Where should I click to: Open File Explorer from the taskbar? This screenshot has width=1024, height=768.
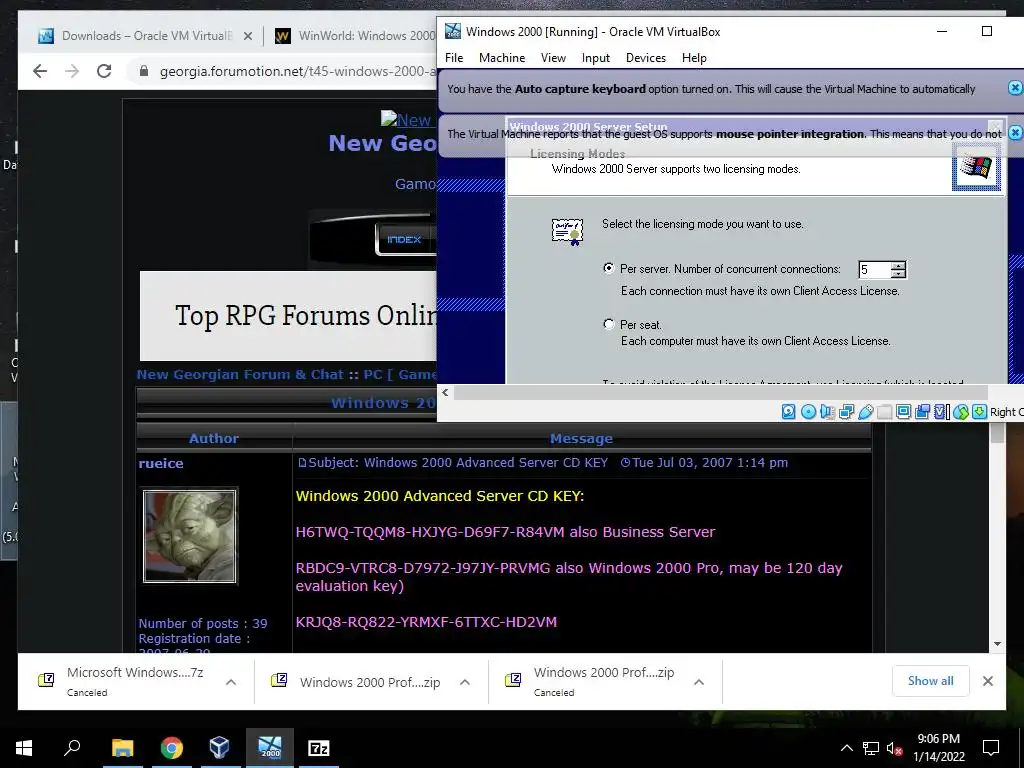(x=122, y=748)
